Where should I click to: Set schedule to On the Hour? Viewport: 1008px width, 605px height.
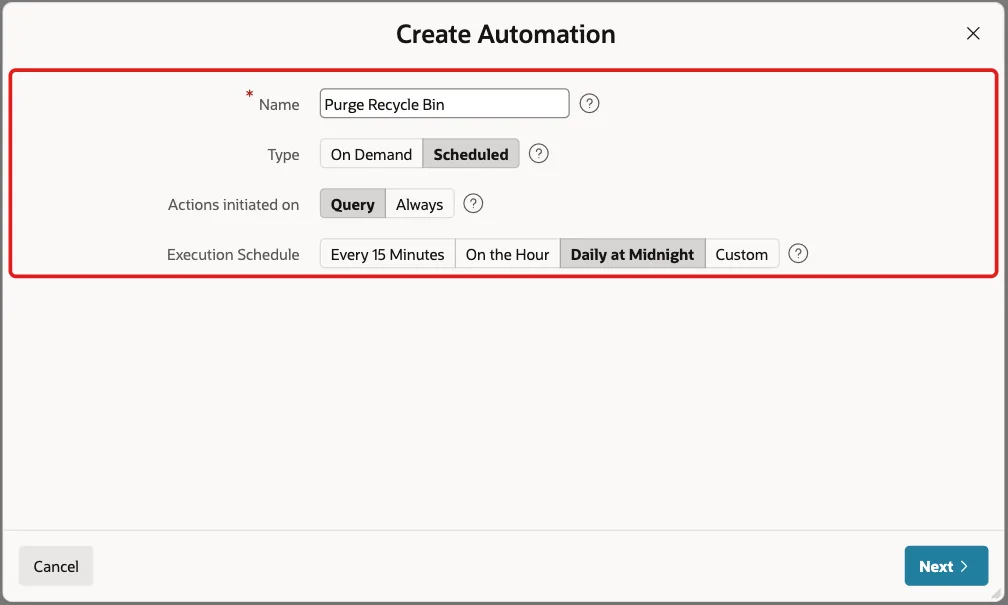click(x=507, y=255)
